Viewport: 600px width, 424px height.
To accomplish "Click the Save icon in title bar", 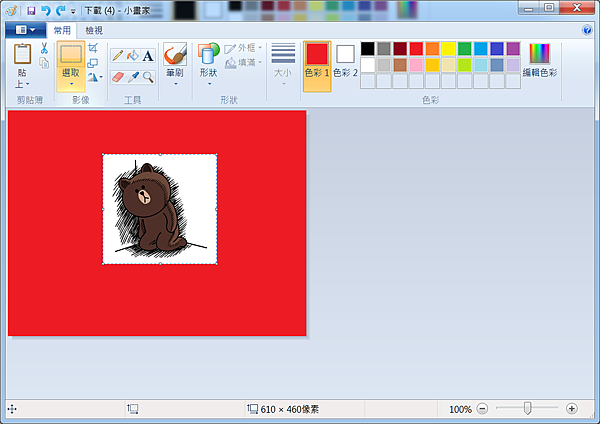I will tap(31, 11).
